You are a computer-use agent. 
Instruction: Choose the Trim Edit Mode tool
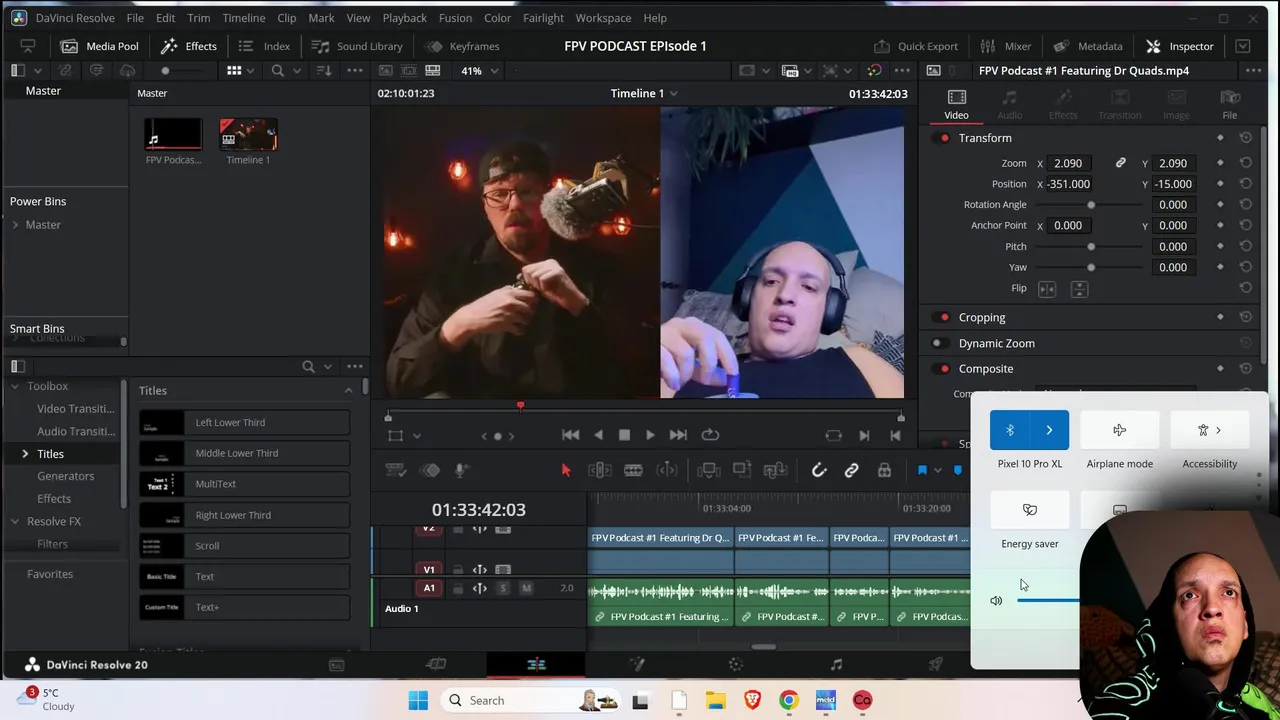click(600, 470)
